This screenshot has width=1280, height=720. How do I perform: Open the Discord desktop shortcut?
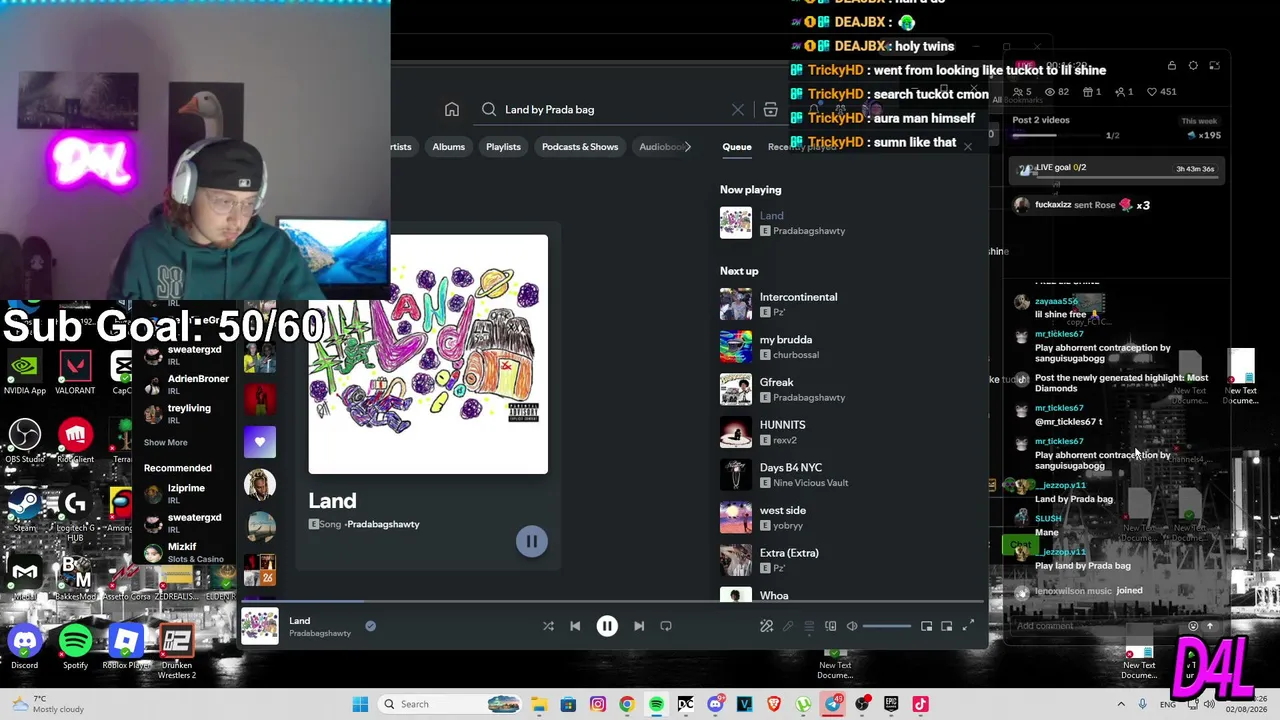pyautogui.click(x=24, y=647)
